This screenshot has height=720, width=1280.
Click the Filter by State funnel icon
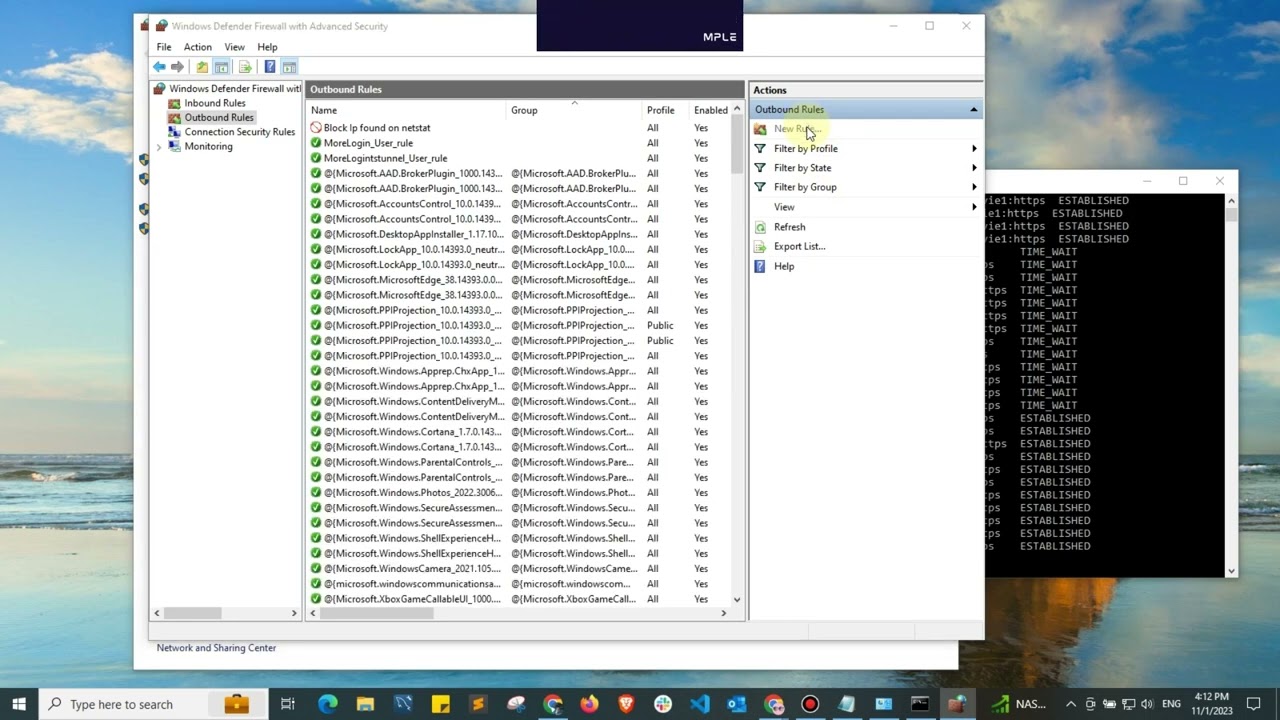click(760, 168)
